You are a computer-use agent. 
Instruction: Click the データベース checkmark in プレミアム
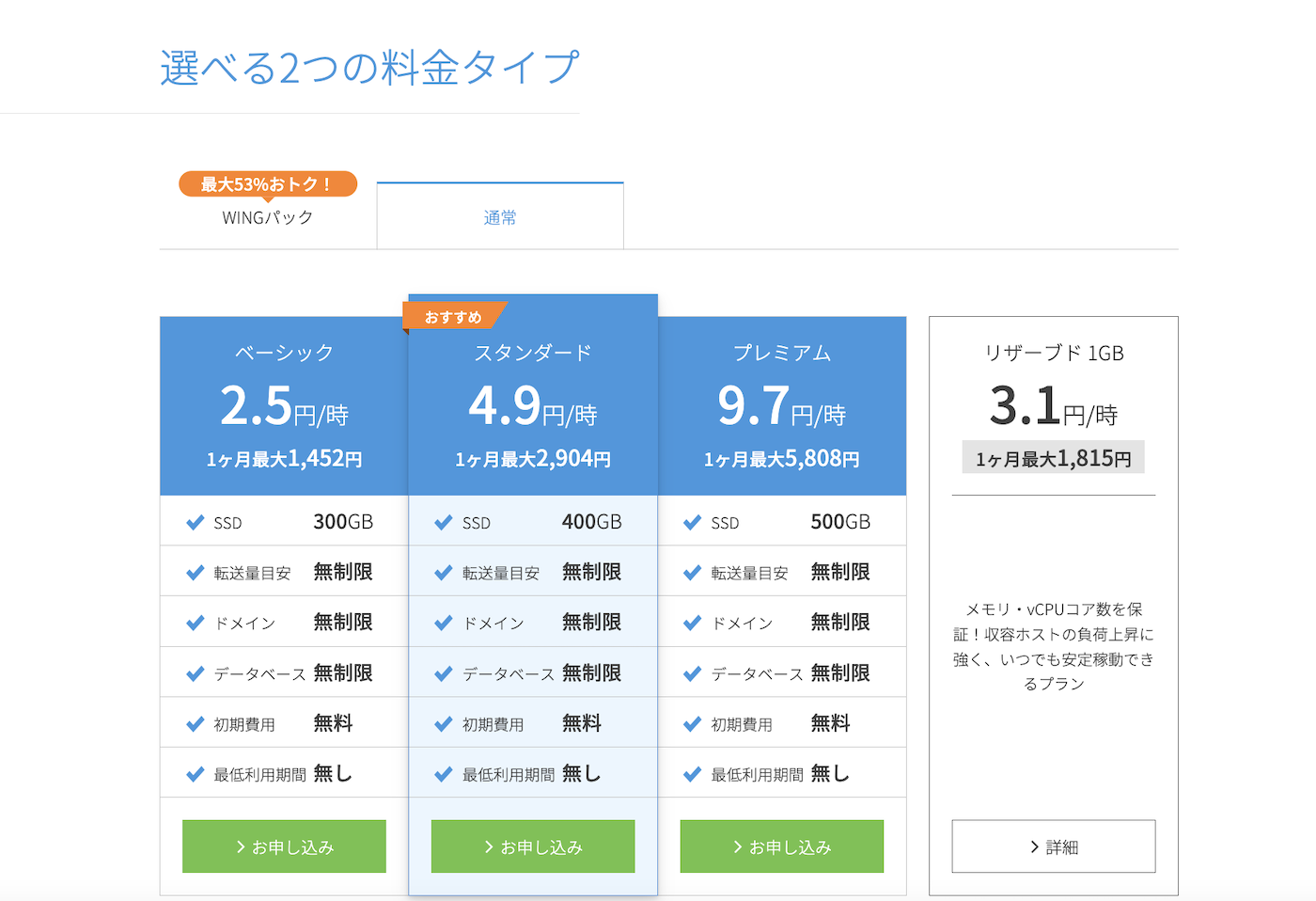[693, 673]
